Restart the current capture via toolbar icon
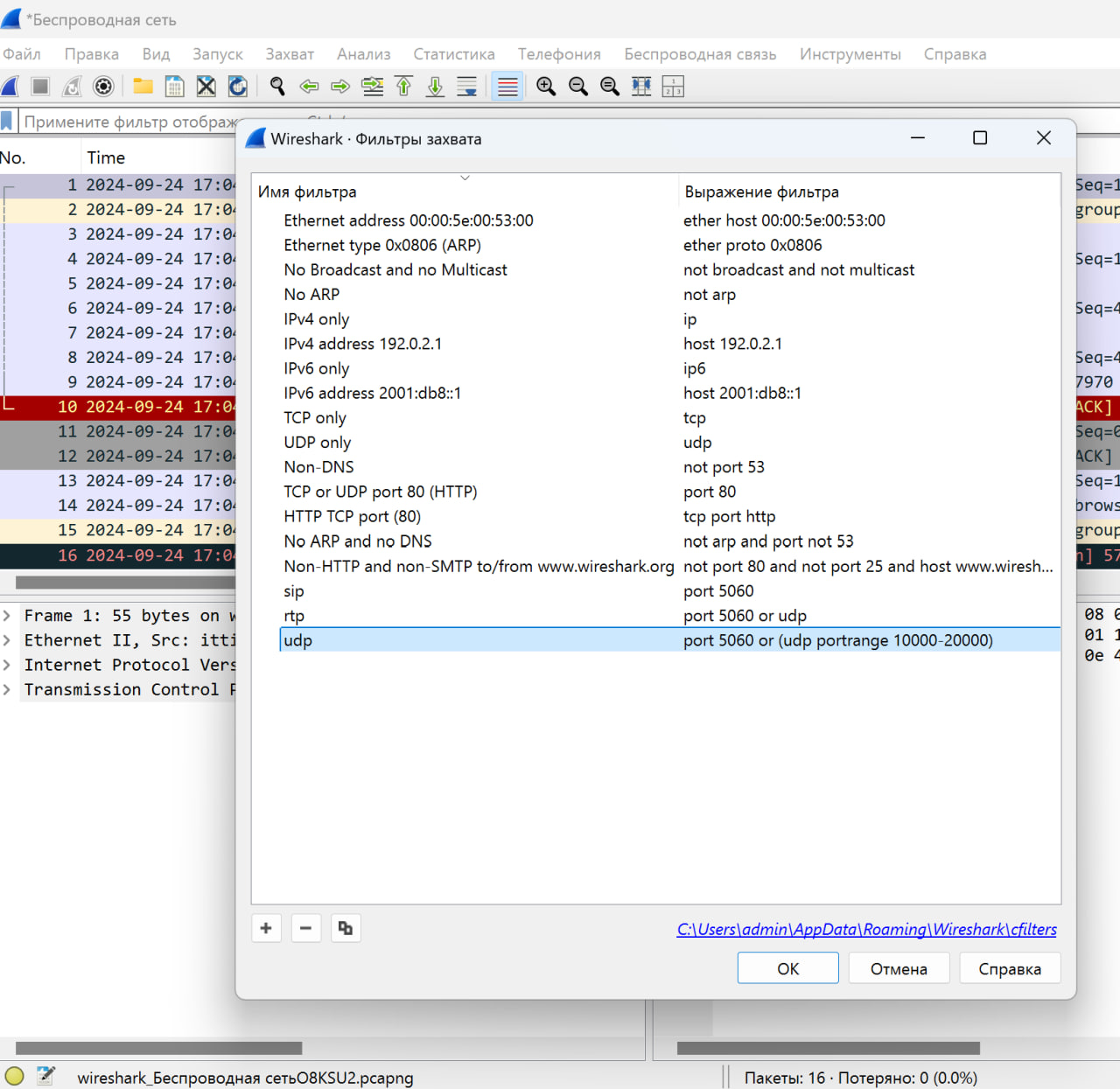Screen dimensions: 1120x1089 (x=72, y=86)
